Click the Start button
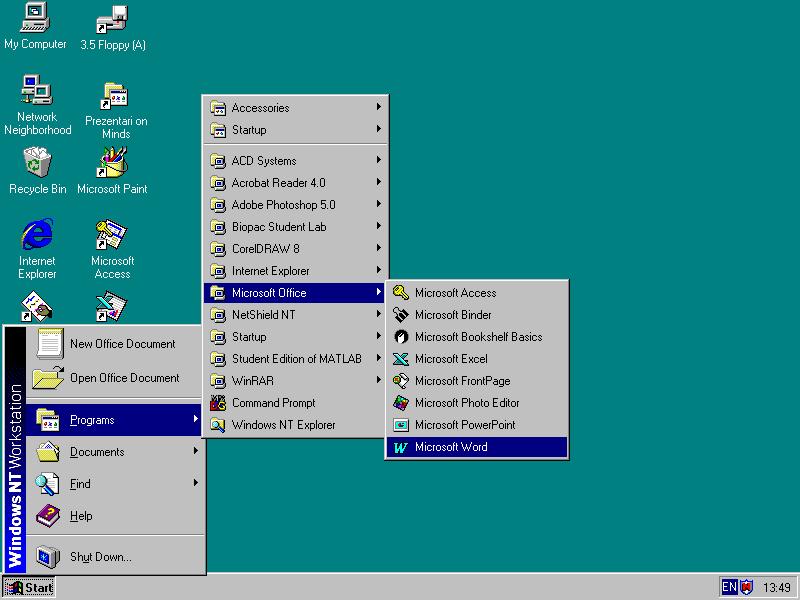800x600 pixels. 29,588
